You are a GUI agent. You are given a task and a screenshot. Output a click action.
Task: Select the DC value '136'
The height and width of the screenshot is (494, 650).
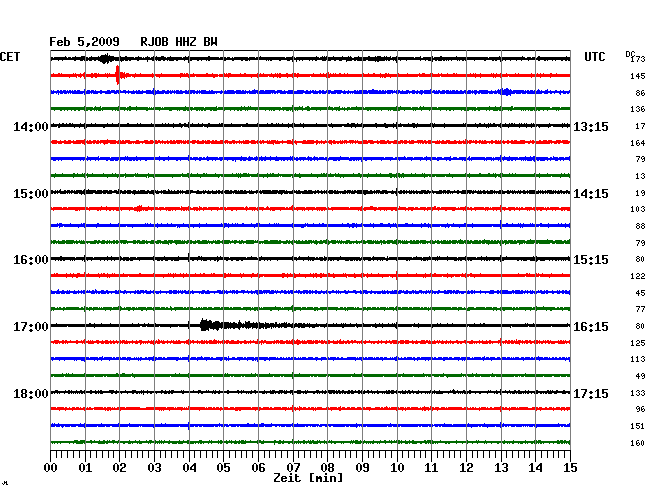(638, 109)
